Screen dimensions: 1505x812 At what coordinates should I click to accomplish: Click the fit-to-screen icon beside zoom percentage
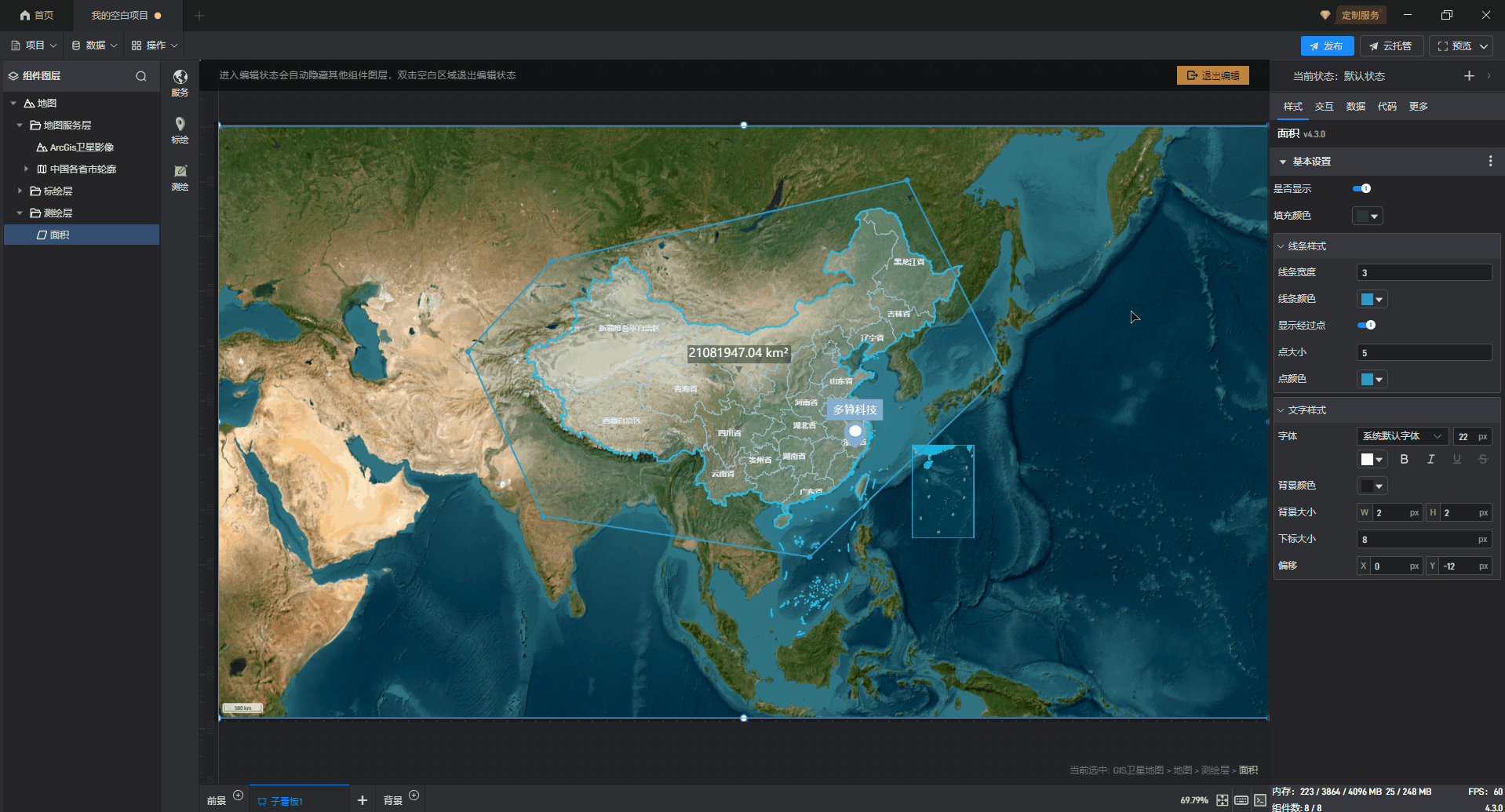tap(1222, 800)
